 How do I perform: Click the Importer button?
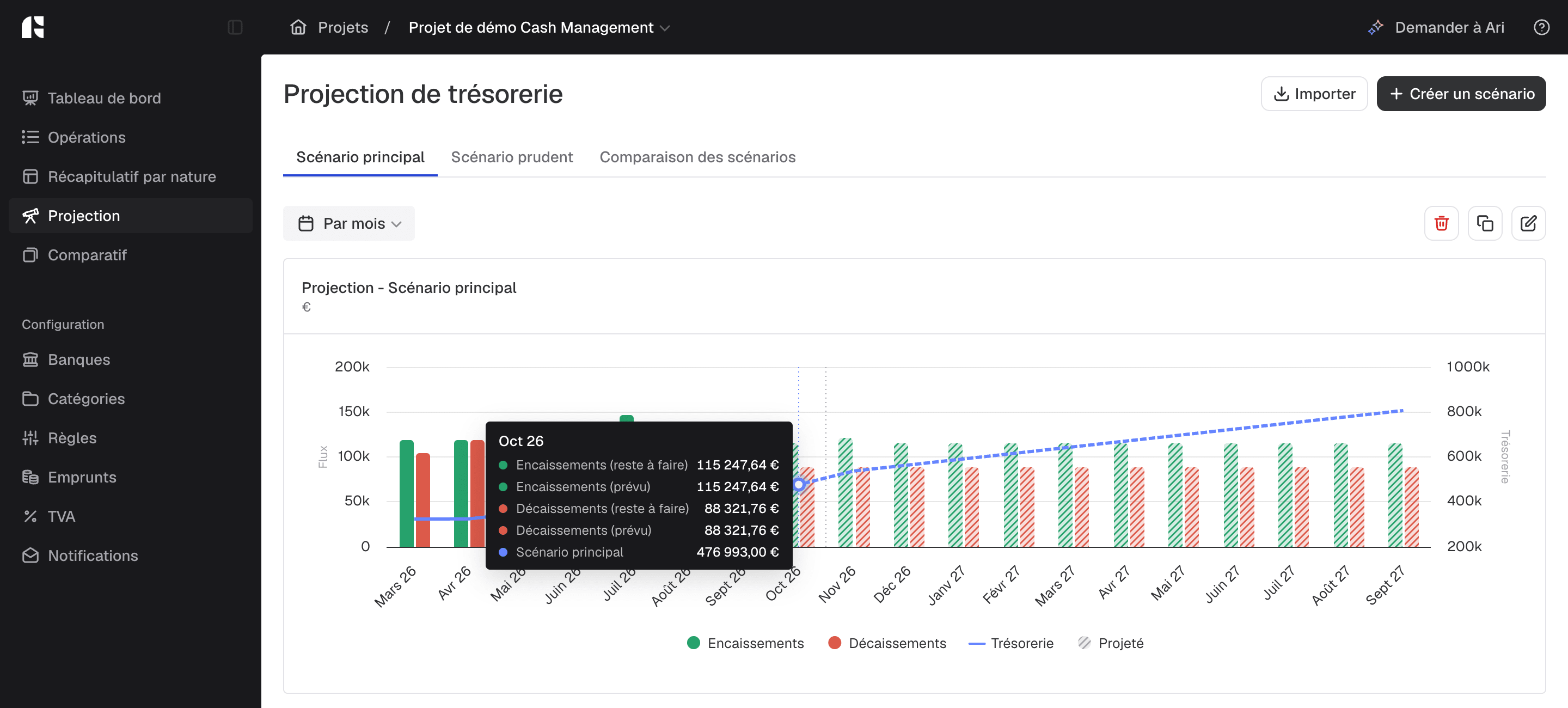tap(1314, 94)
